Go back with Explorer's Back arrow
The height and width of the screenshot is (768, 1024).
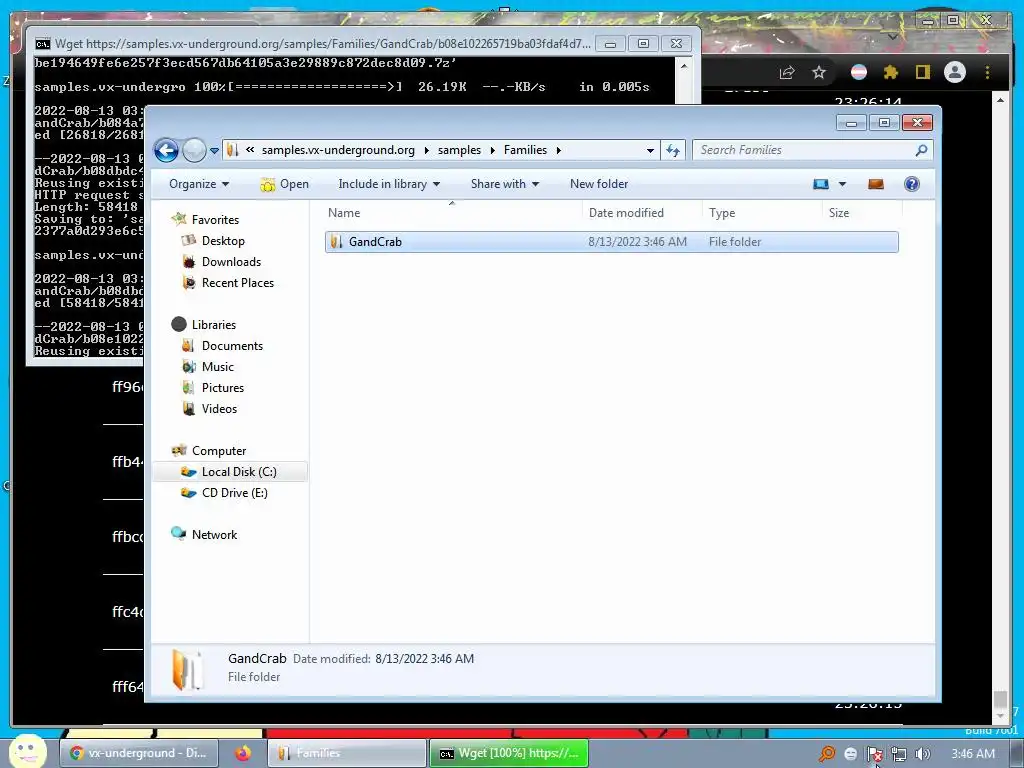pos(167,150)
